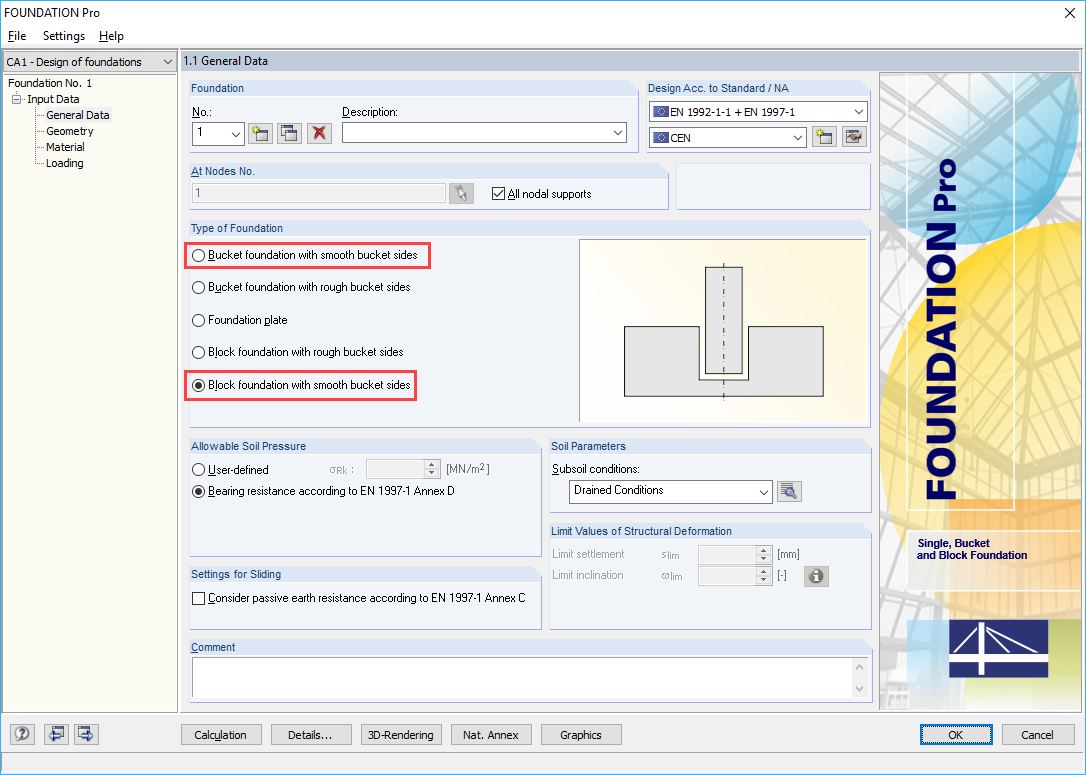Create a new national annex with the icon
This screenshot has height=775, width=1086.
(824, 137)
